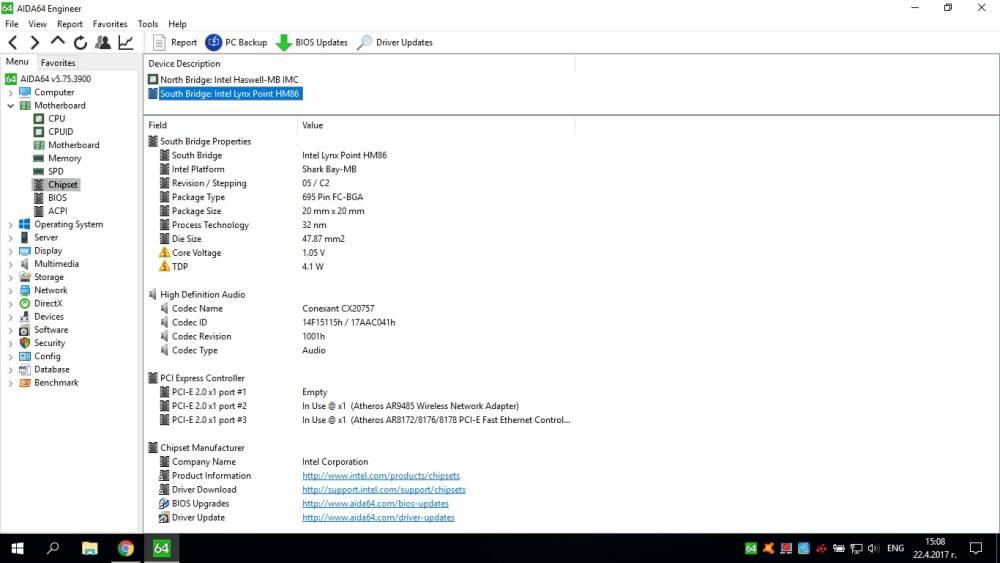
Task: Select the Chipset tree item
Action: click(x=62, y=185)
